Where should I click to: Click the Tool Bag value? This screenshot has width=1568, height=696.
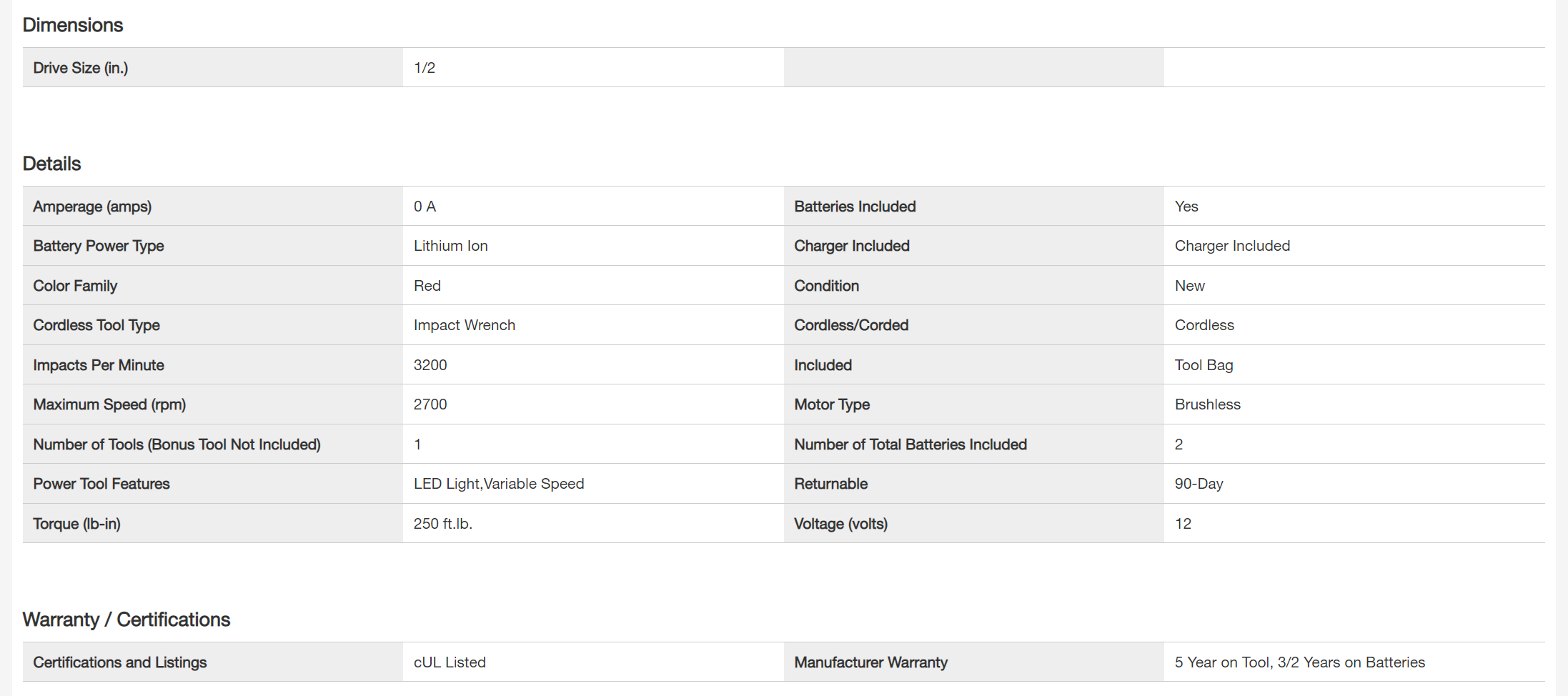[1204, 365]
